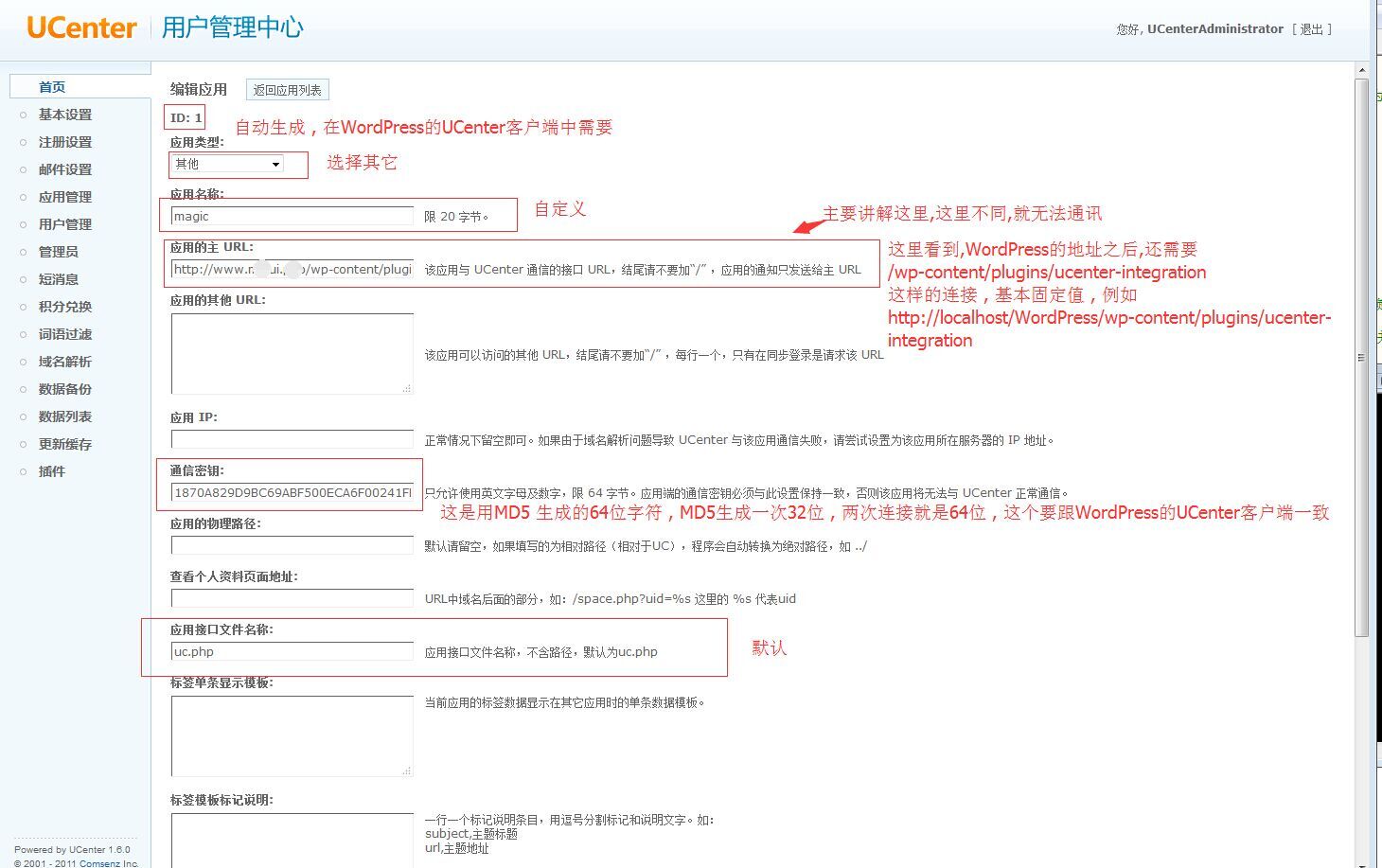Open 插件 sidebar entry

[52, 471]
